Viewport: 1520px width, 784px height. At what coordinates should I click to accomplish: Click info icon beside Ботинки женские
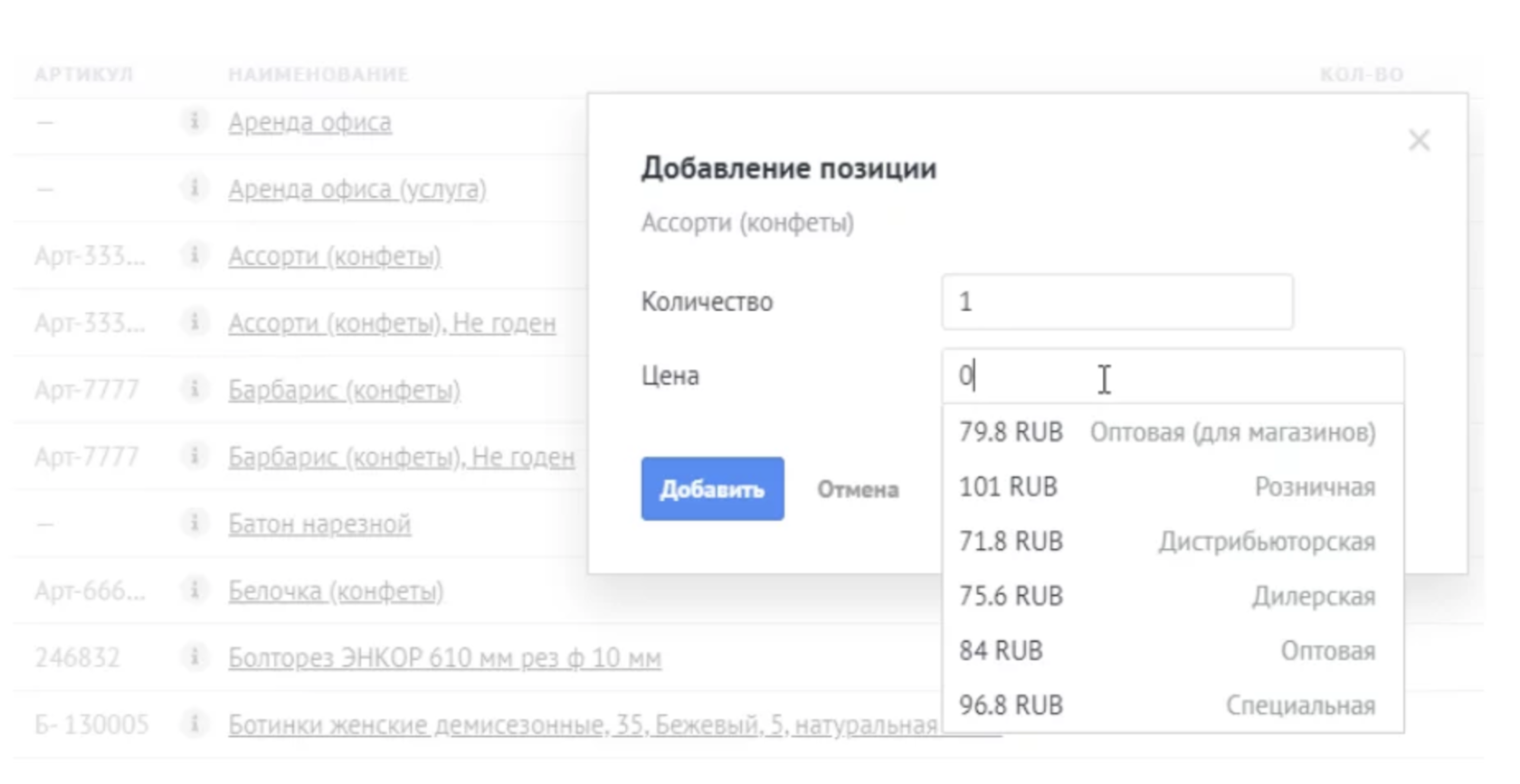[x=194, y=723]
